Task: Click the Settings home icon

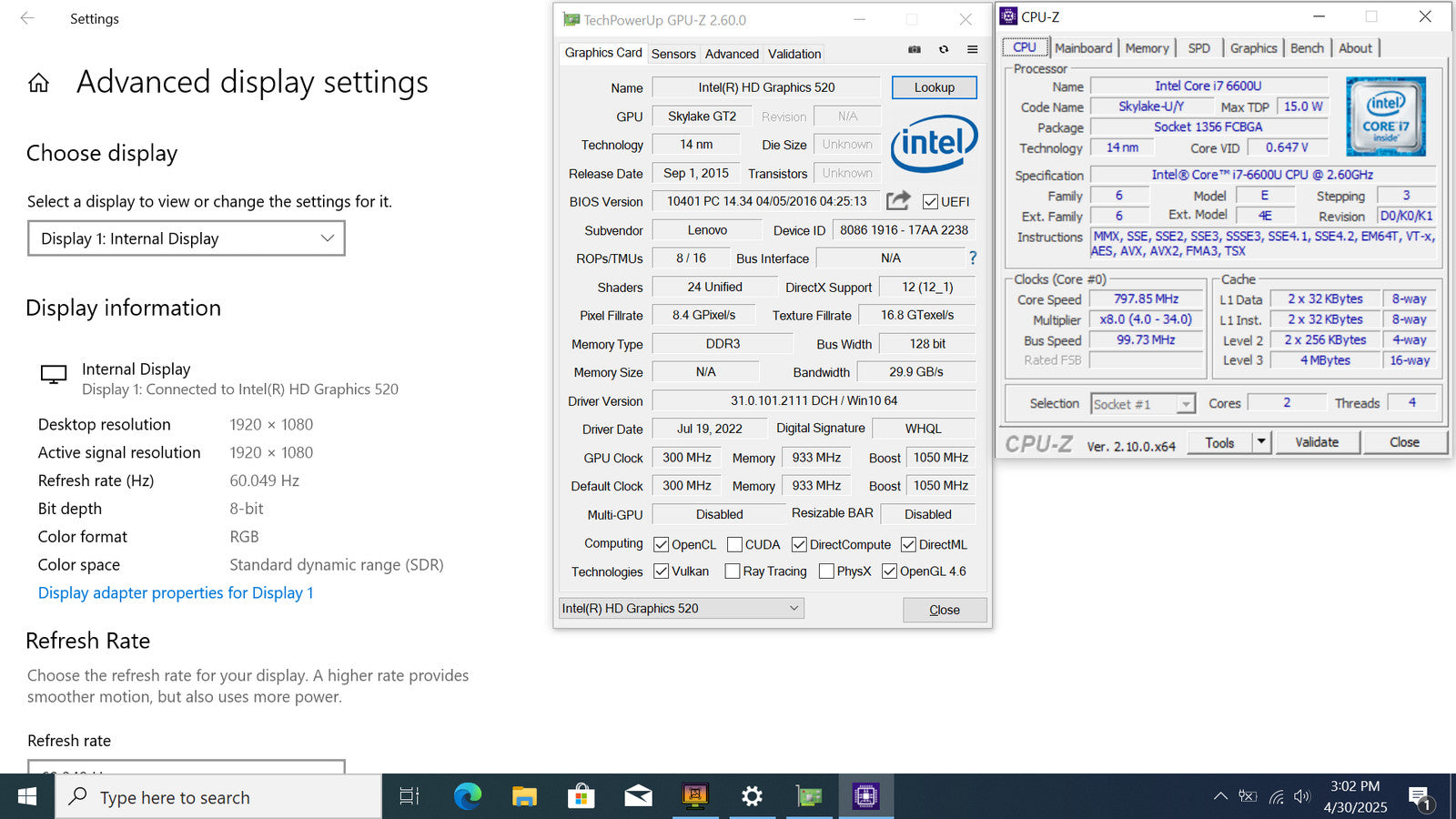Action: tap(38, 84)
